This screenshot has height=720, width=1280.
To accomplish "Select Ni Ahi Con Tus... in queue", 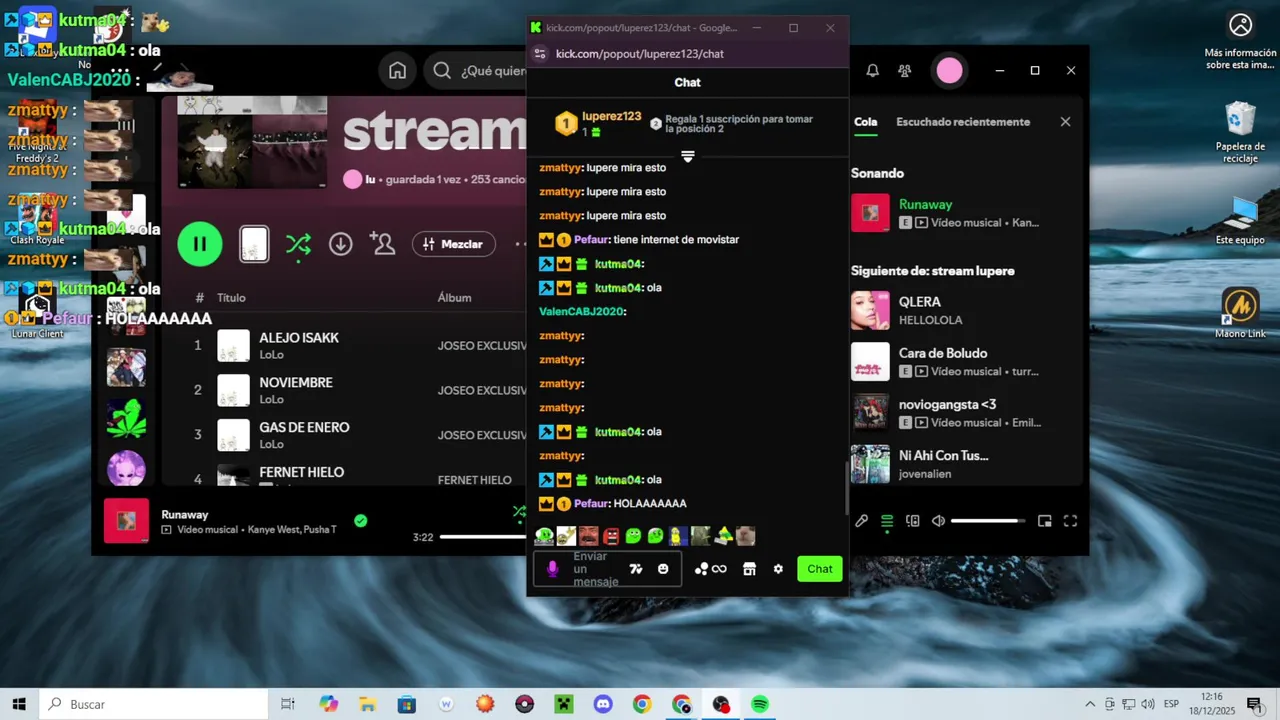I will (960, 464).
